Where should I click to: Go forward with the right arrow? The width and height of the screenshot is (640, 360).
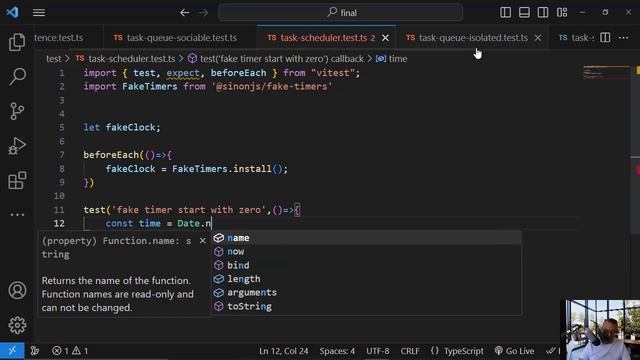point(203,13)
